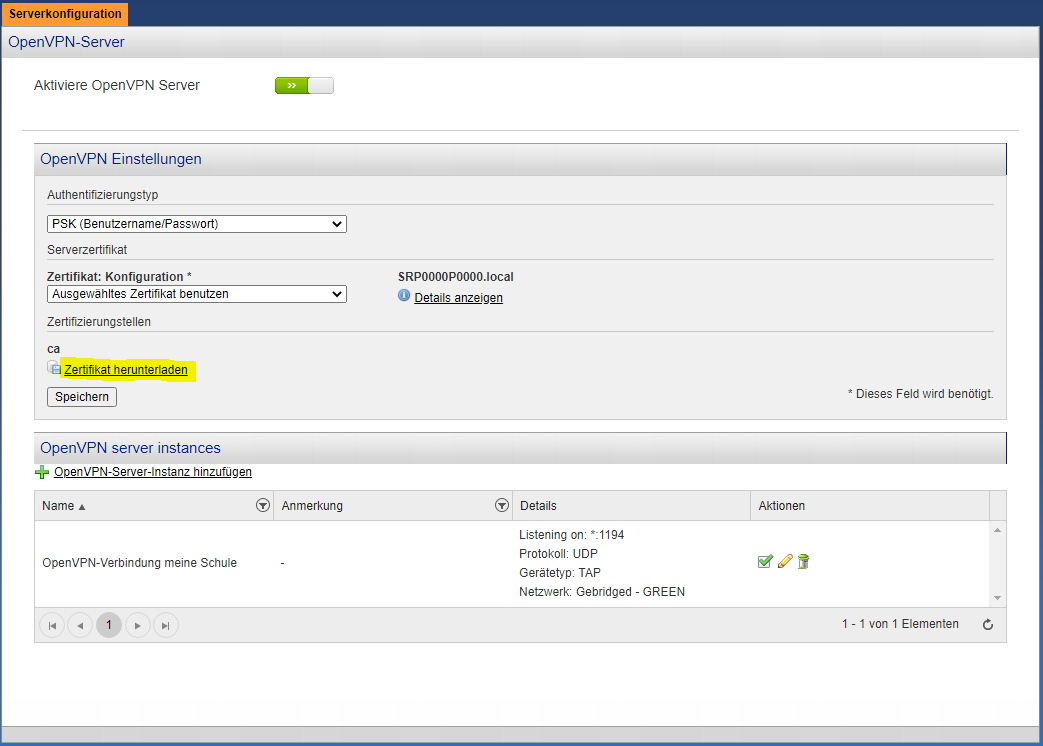Open the Zertifikat Konfiguration dropdown

coord(197,294)
